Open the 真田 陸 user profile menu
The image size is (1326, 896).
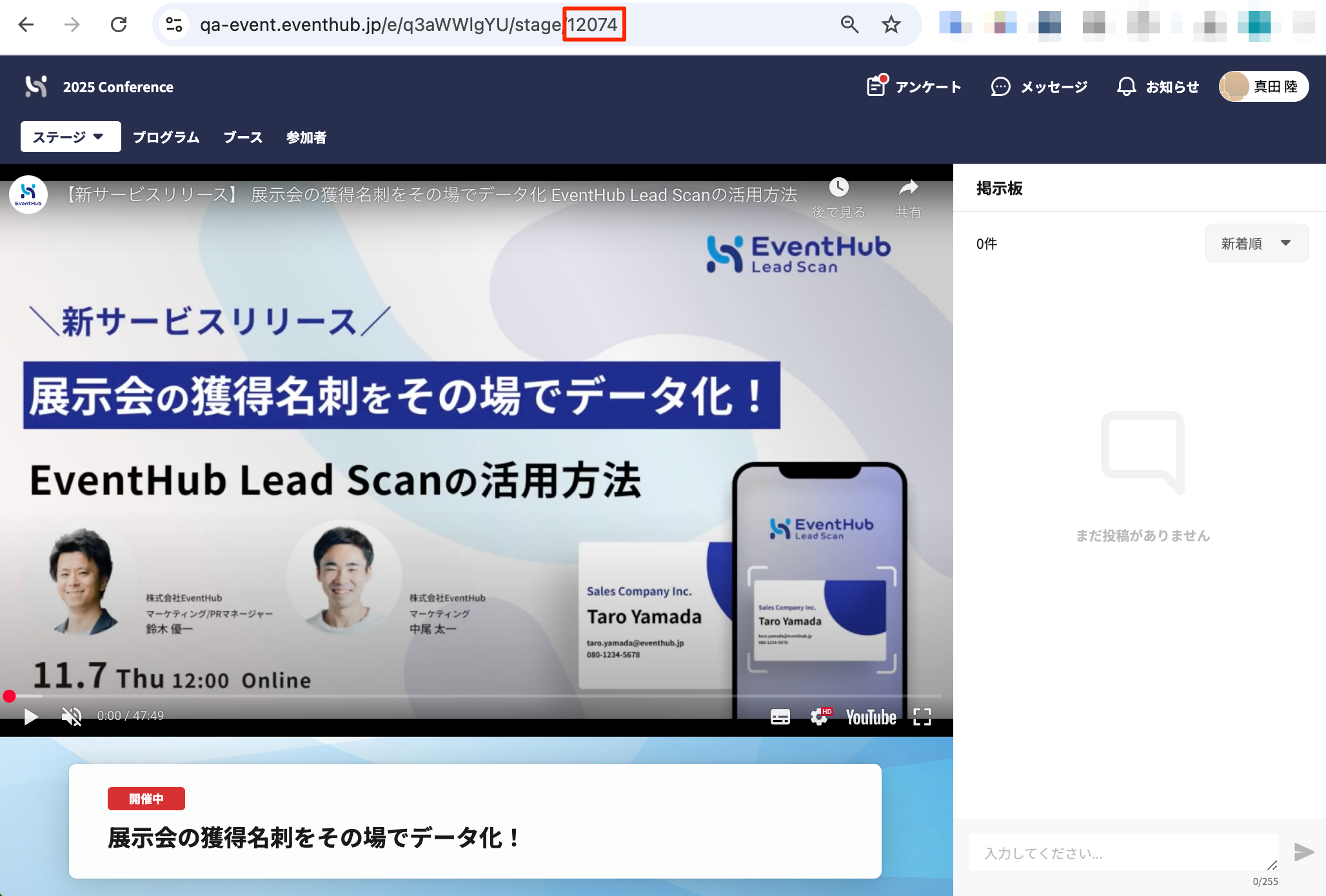[x=1263, y=86]
